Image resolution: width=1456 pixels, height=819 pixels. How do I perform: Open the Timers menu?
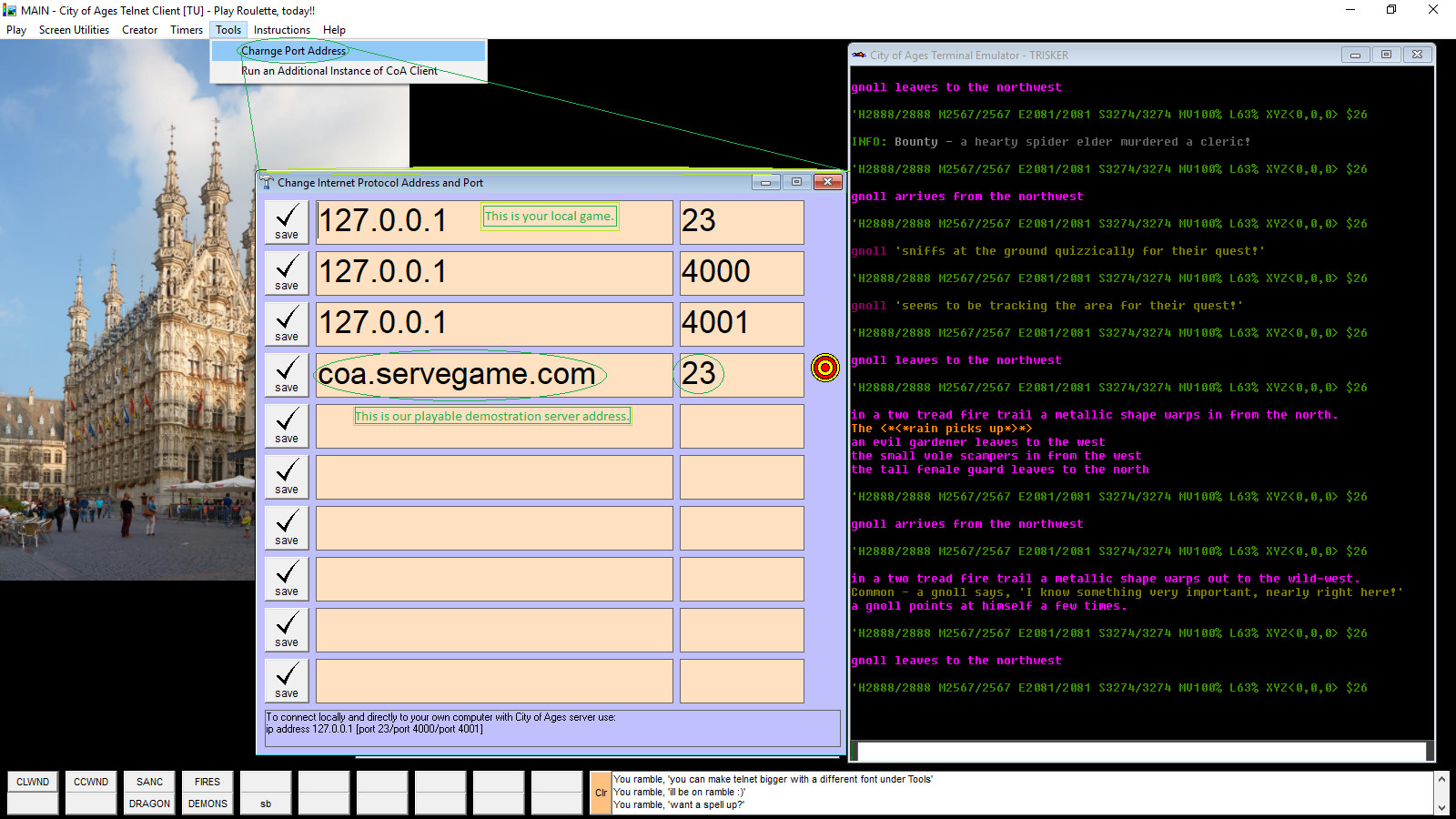tap(186, 29)
